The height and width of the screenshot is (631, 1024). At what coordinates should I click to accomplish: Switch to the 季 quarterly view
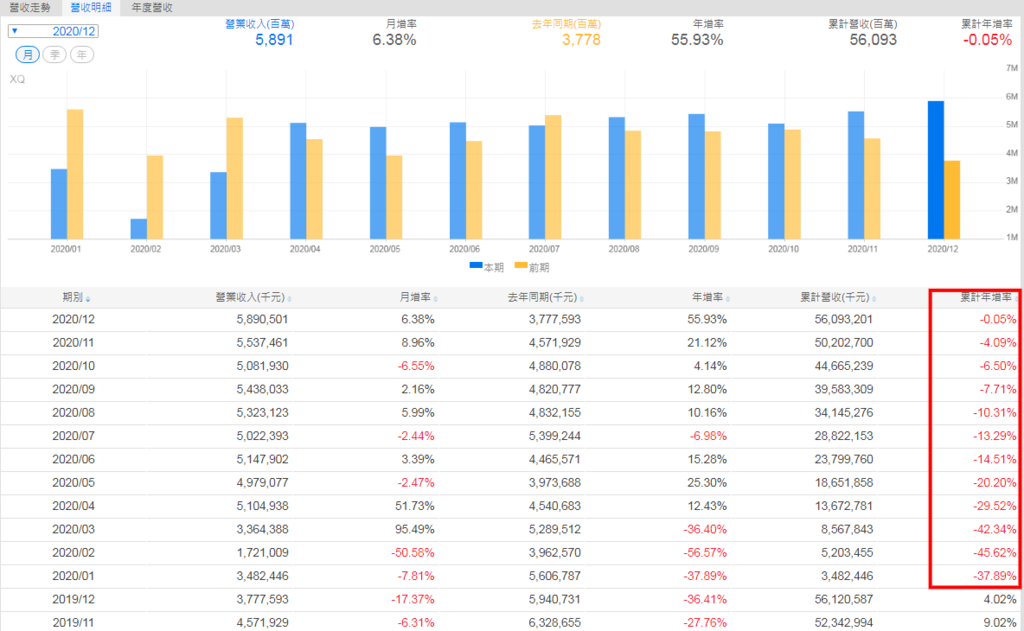pyautogui.click(x=55, y=55)
